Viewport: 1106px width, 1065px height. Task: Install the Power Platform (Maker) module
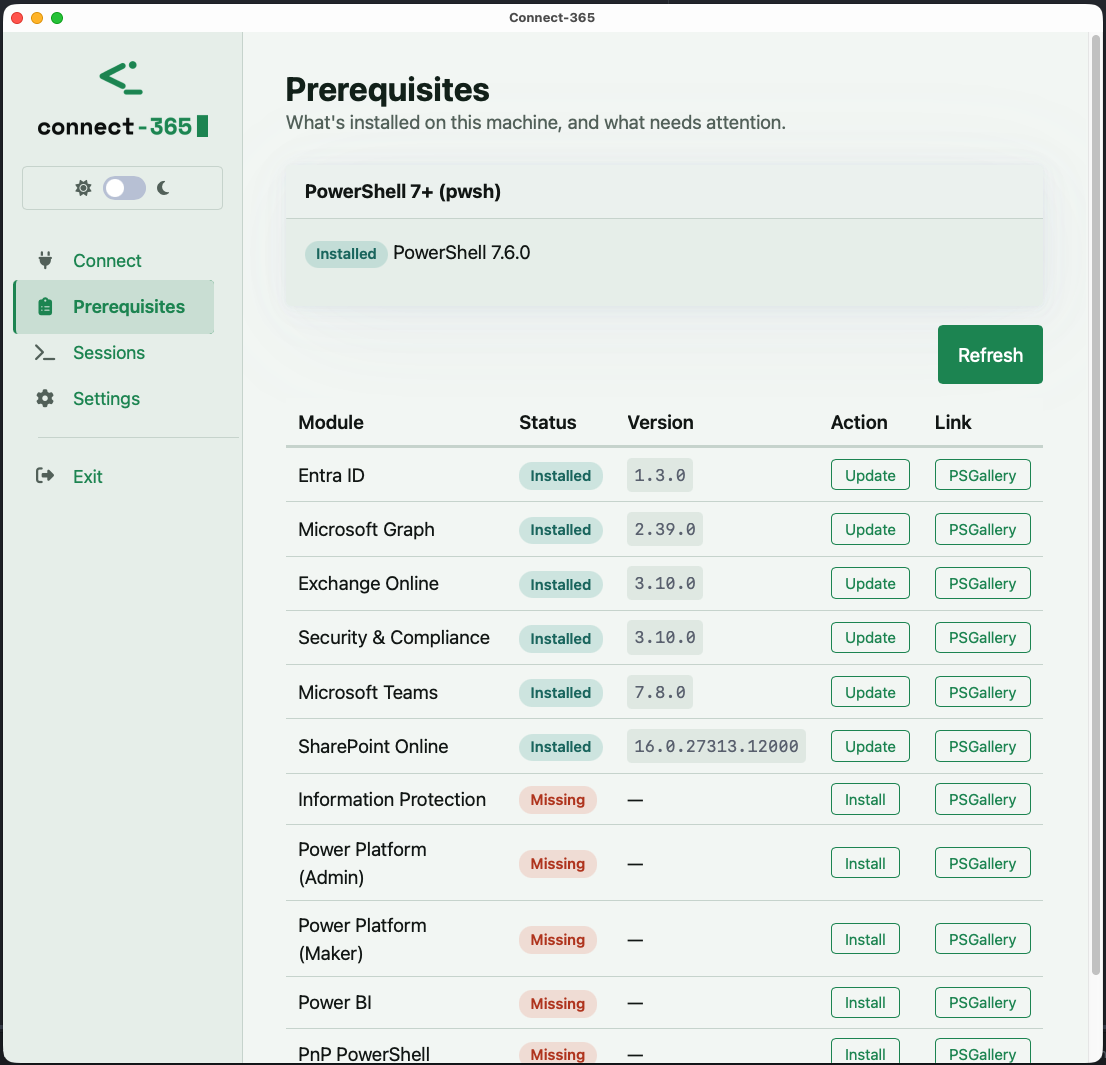tap(865, 939)
